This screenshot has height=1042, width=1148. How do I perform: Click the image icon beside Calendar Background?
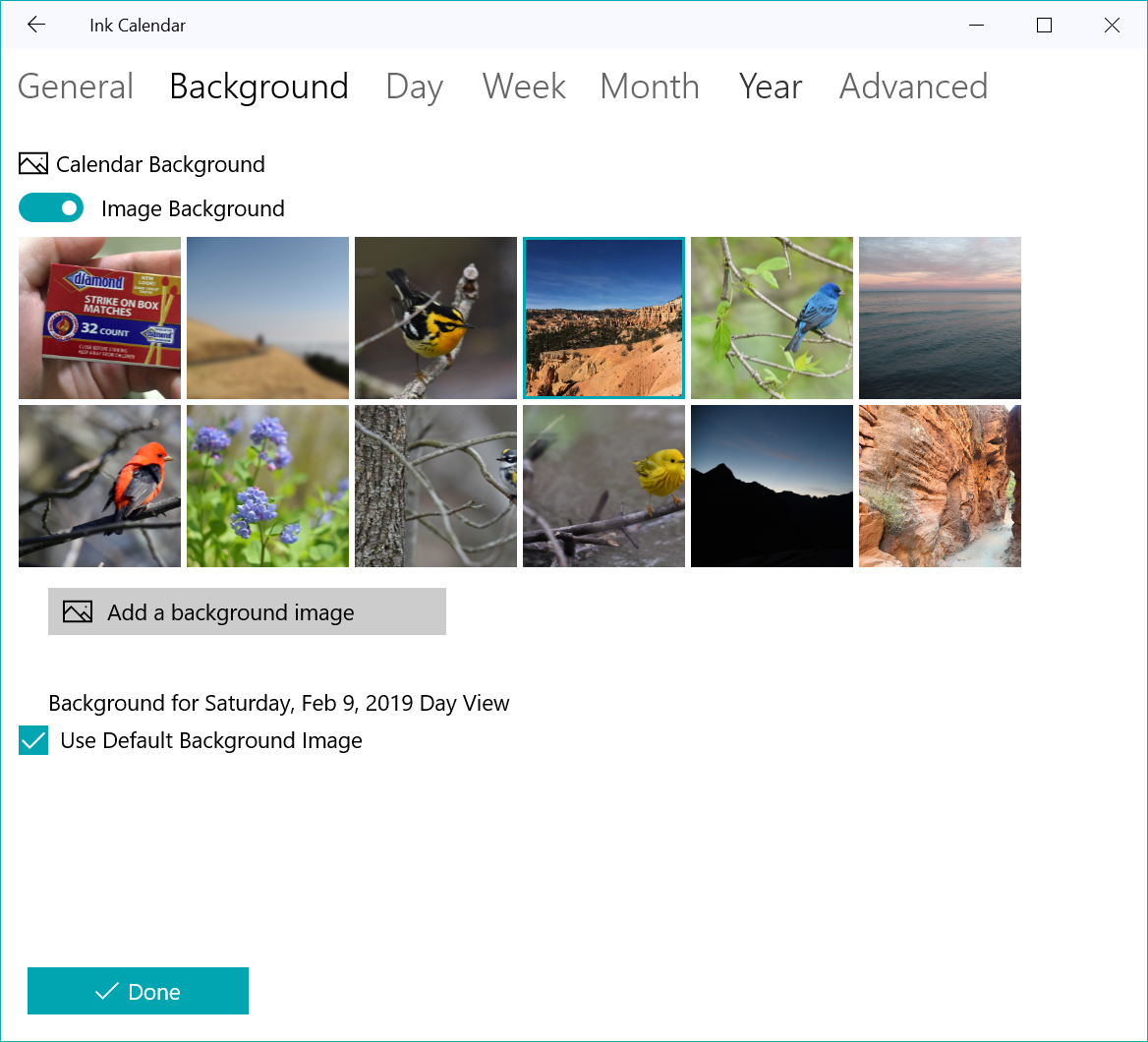(32, 163)
